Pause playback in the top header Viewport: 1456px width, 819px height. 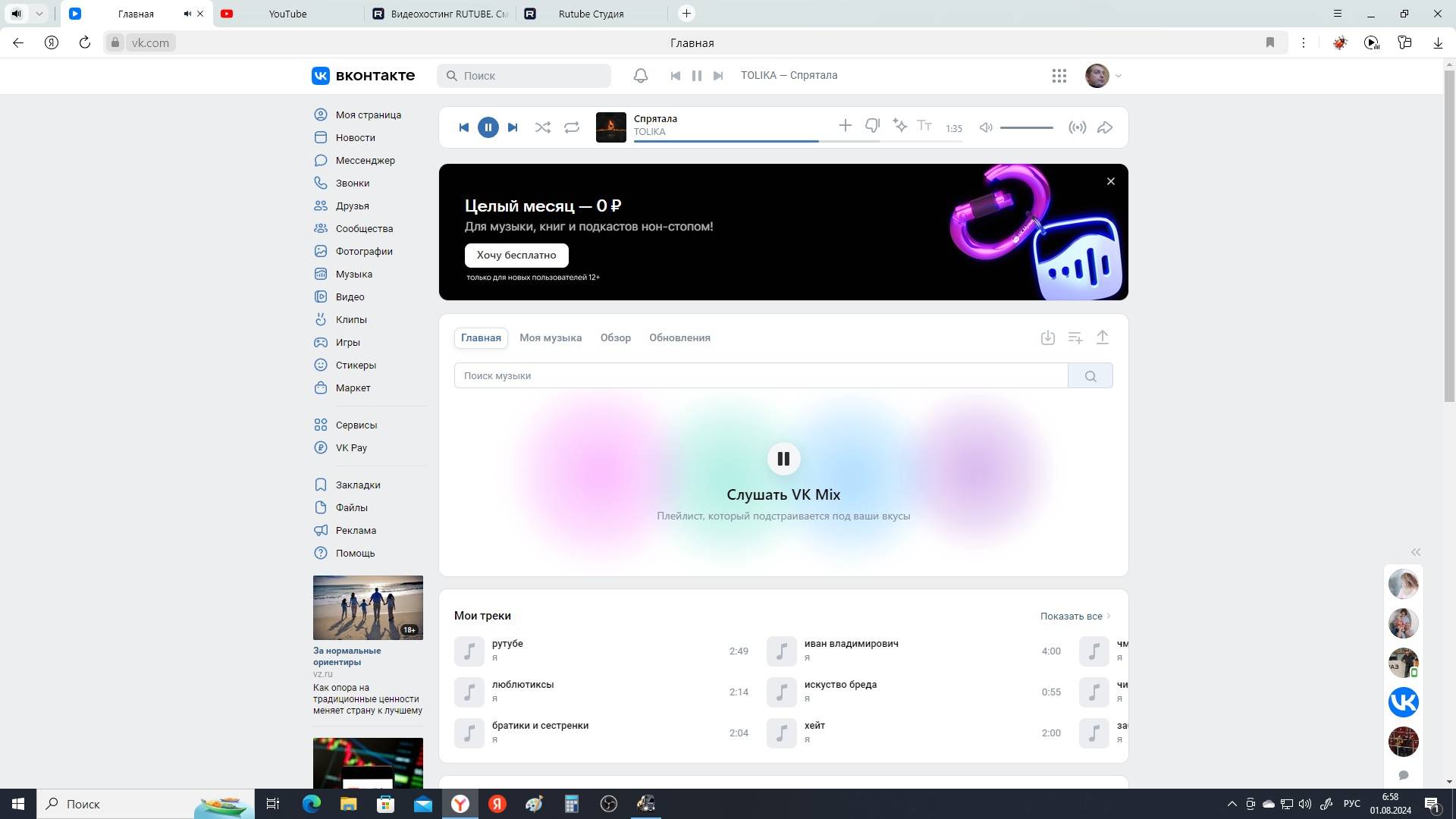click(697, 75)
